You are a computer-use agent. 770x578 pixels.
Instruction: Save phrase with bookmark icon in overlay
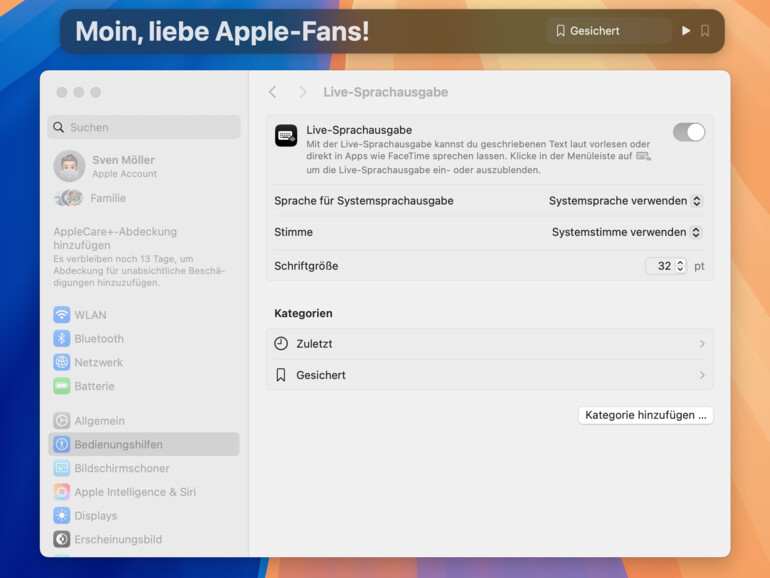coord(705,31)
